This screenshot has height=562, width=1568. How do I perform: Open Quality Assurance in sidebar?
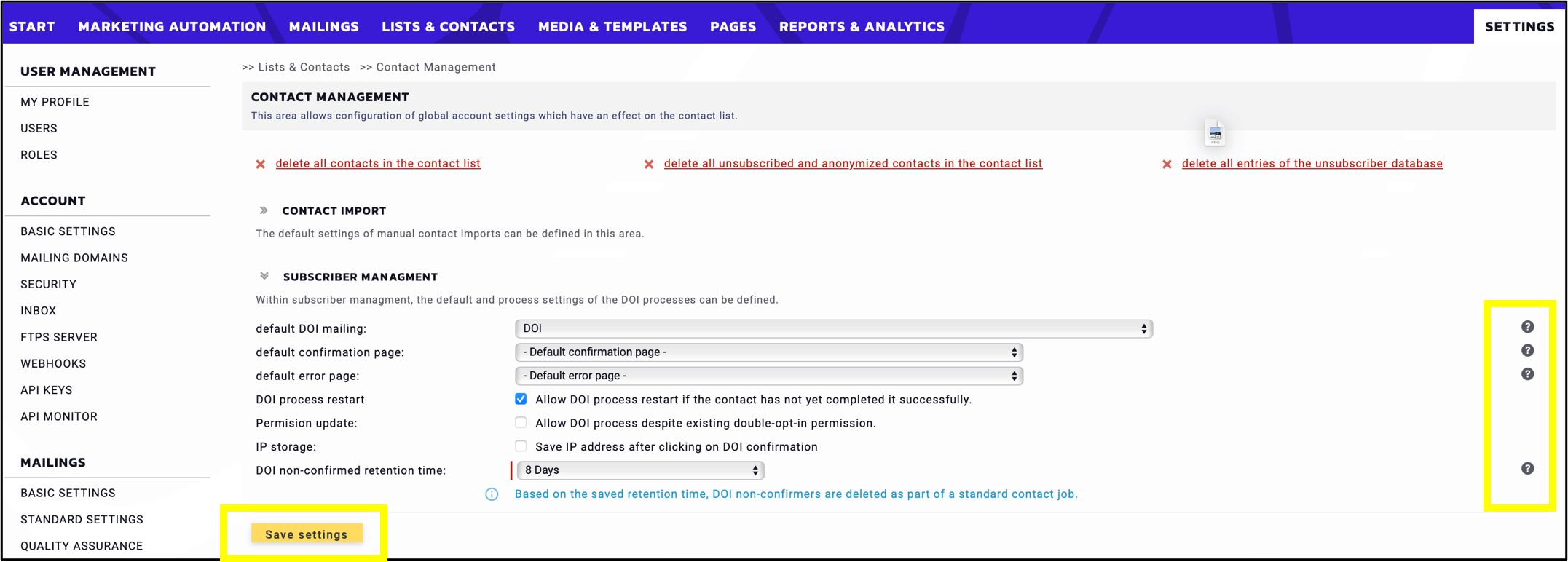pos(82,546)
